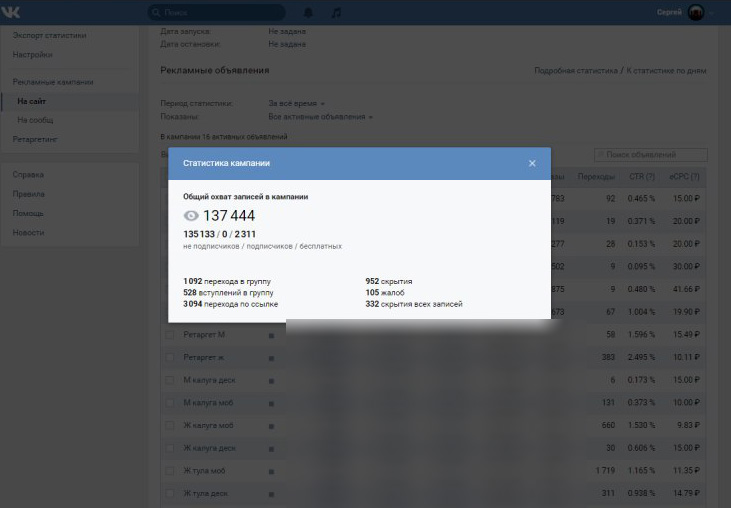Screen dimensions: 731x508
Task: Sort by the CTR column header
Action: tap(641, 177)
